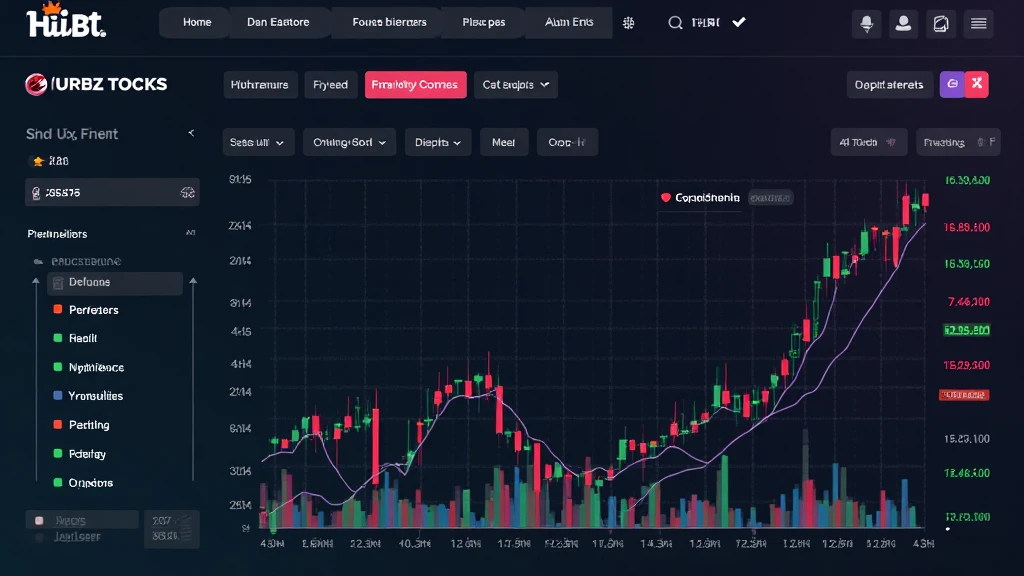1024x576 pixels.
Task: Open notifications bell icon
Action: (x=866, y=23)
